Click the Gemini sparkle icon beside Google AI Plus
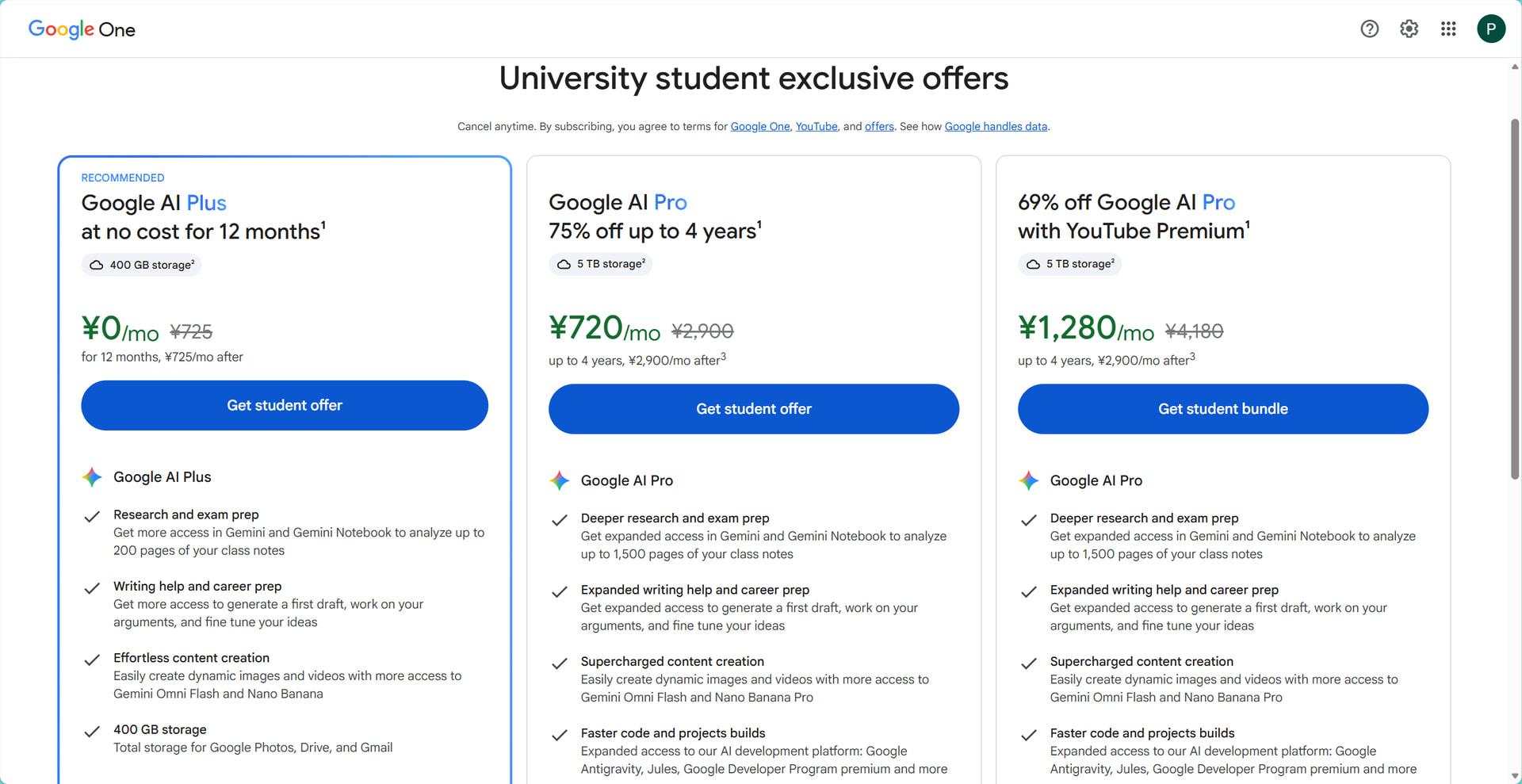Viewport: 1522px width, 784px height. pos(92,477)
